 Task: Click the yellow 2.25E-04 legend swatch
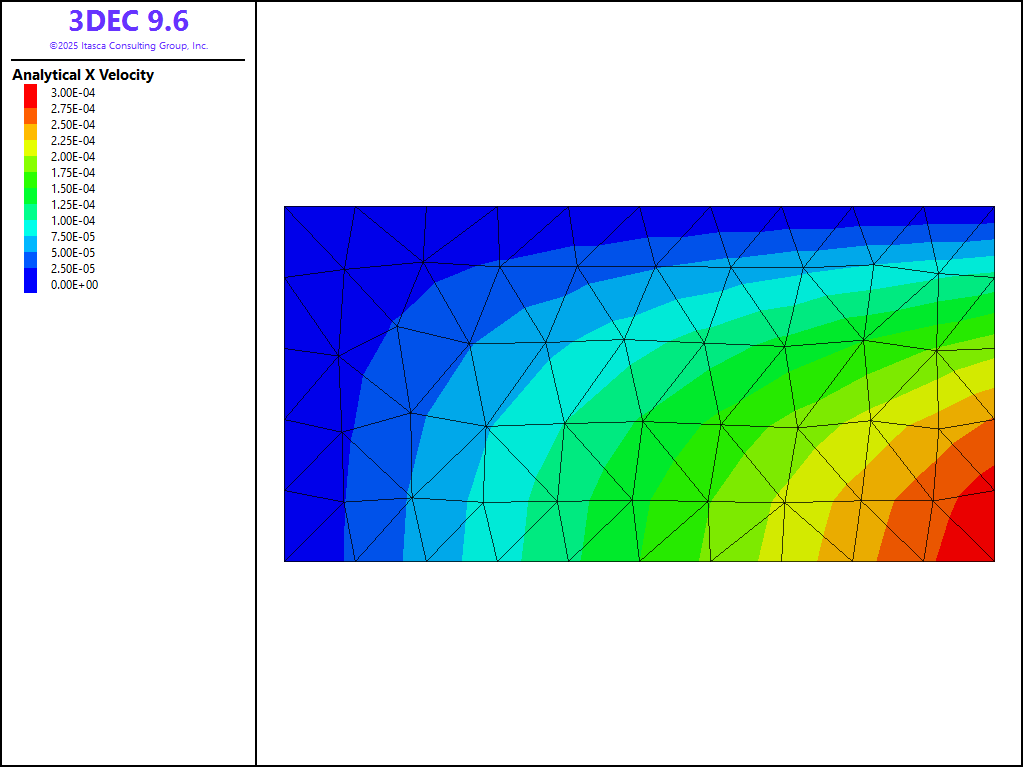coord(30,142)
